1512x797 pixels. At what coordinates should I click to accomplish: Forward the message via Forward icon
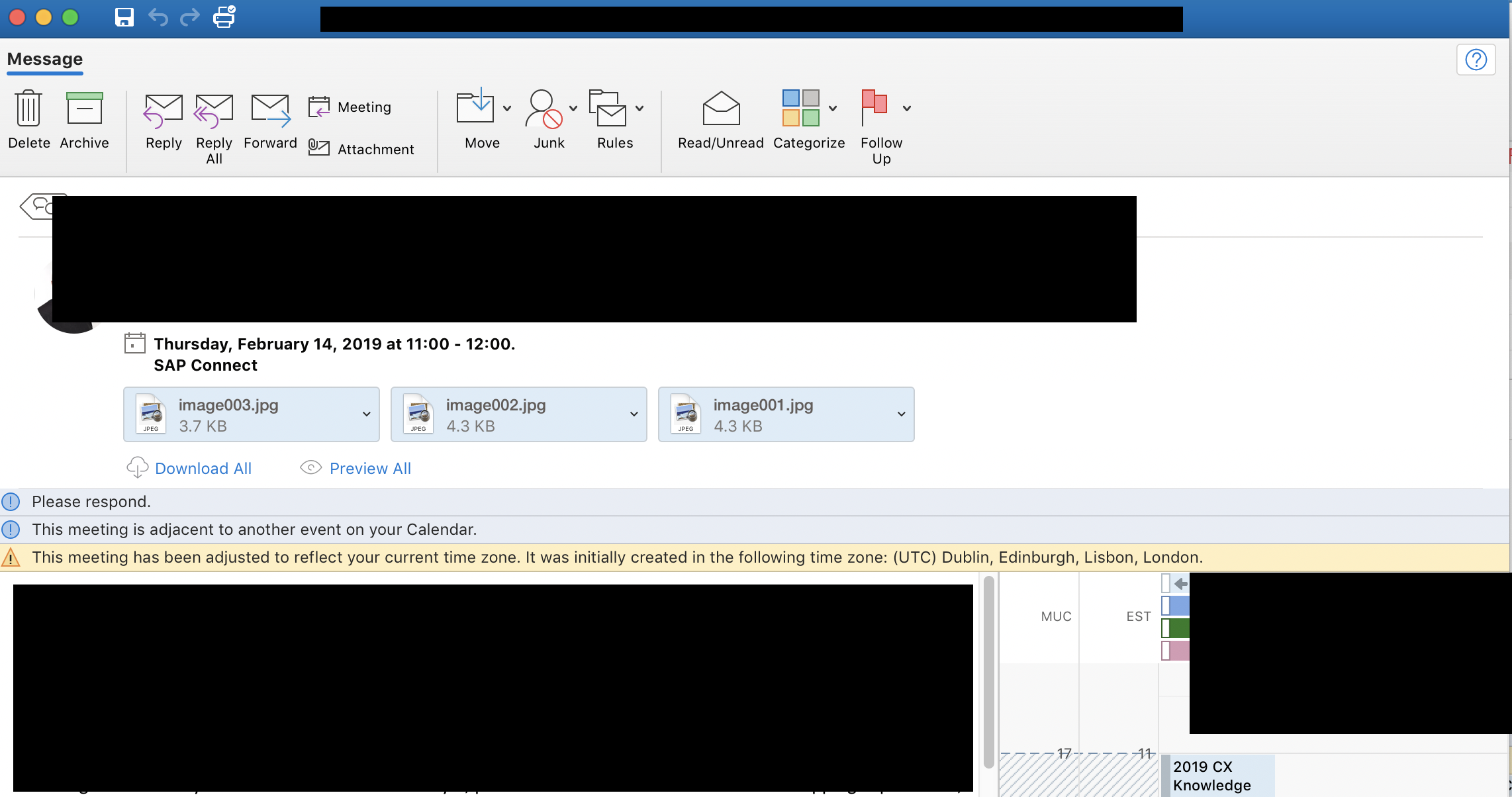(270, 110)
